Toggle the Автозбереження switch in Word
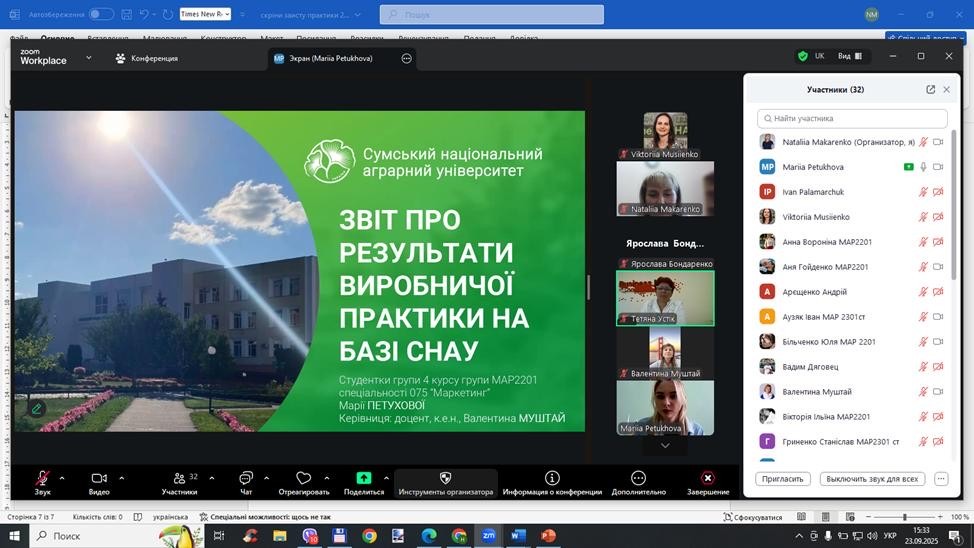This screenshot has width=974, height=548. pyautogui.click(x=101, y=14)
